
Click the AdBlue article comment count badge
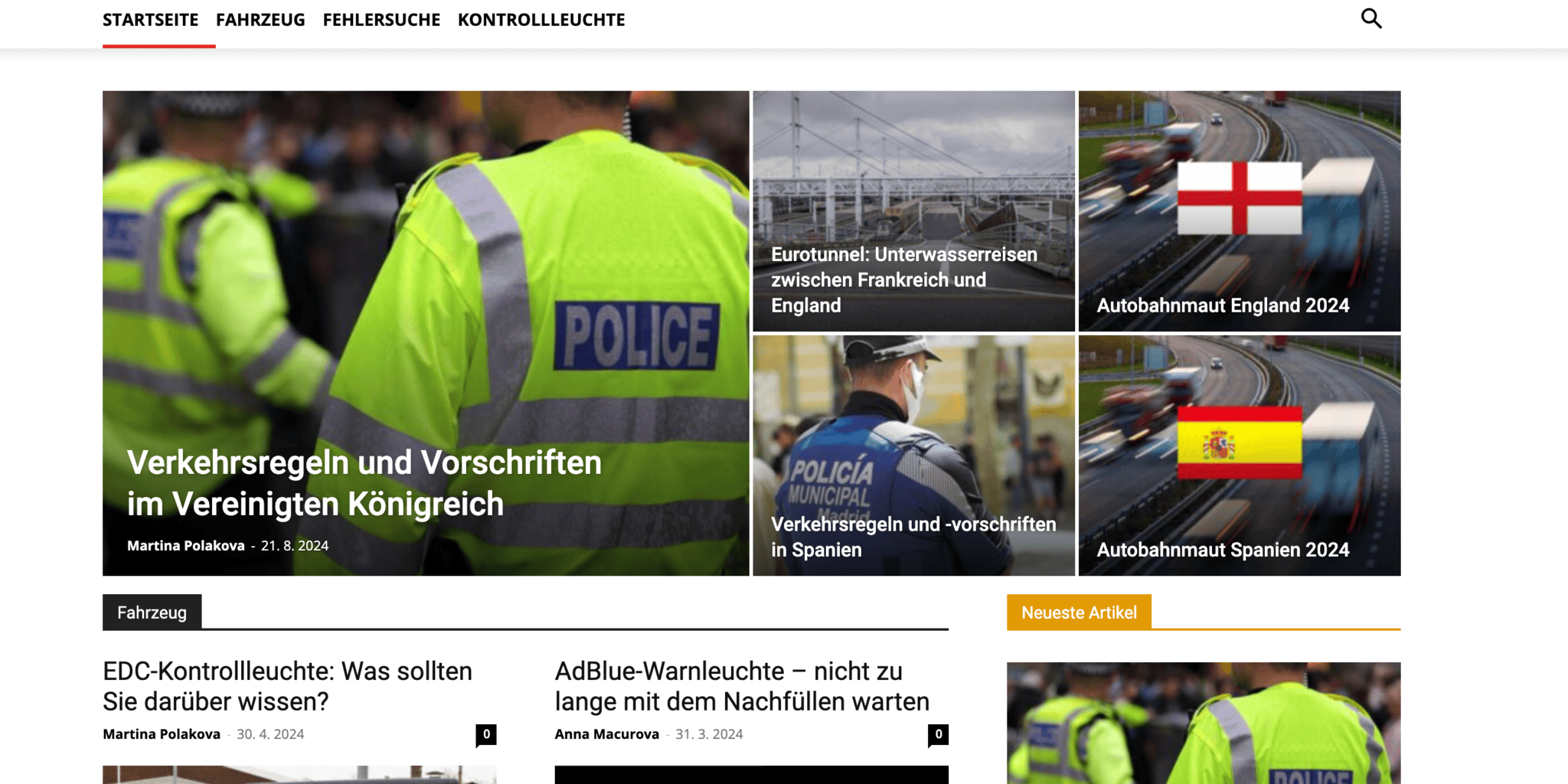[938, 734]
